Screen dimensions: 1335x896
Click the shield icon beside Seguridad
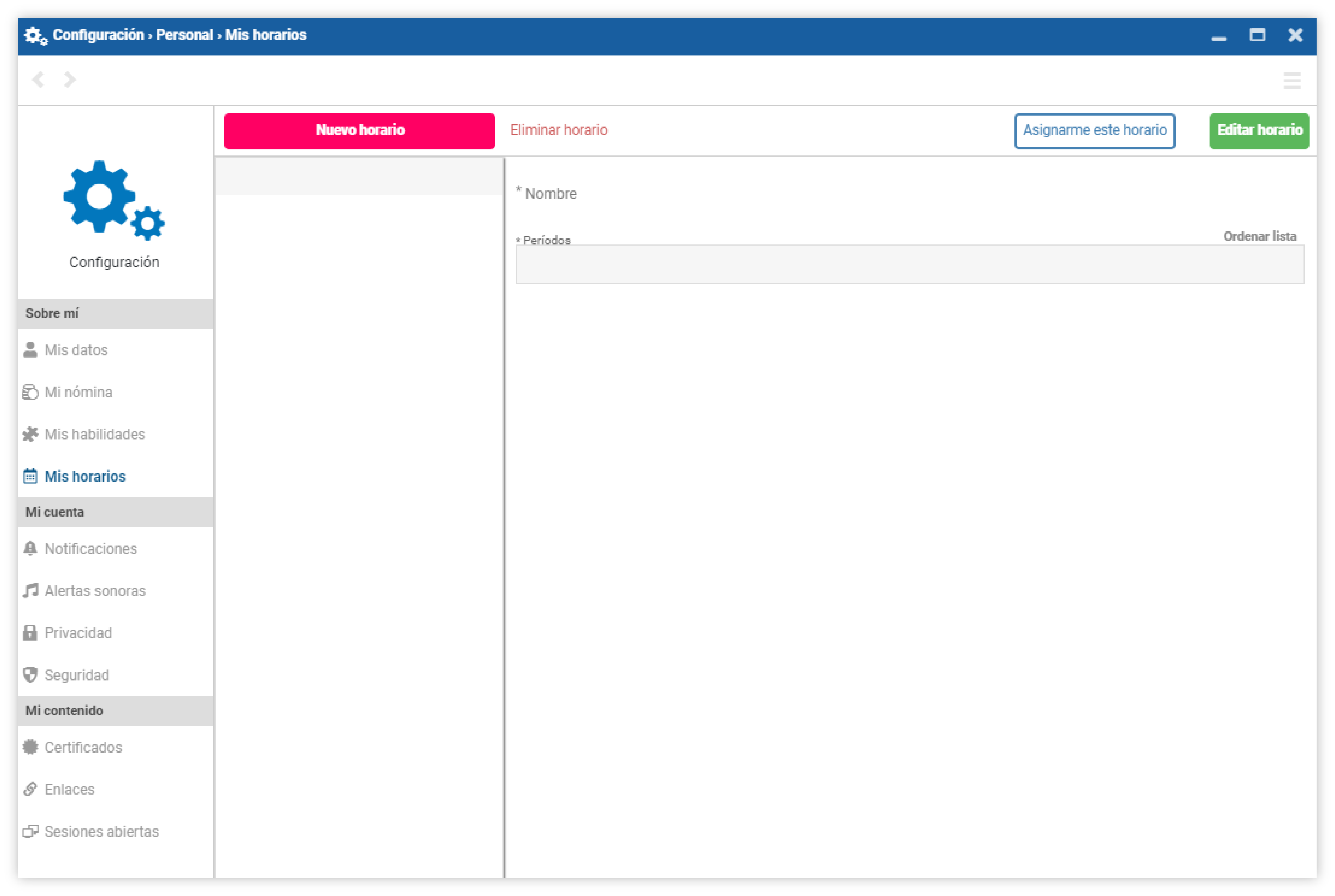pos(30,675)
